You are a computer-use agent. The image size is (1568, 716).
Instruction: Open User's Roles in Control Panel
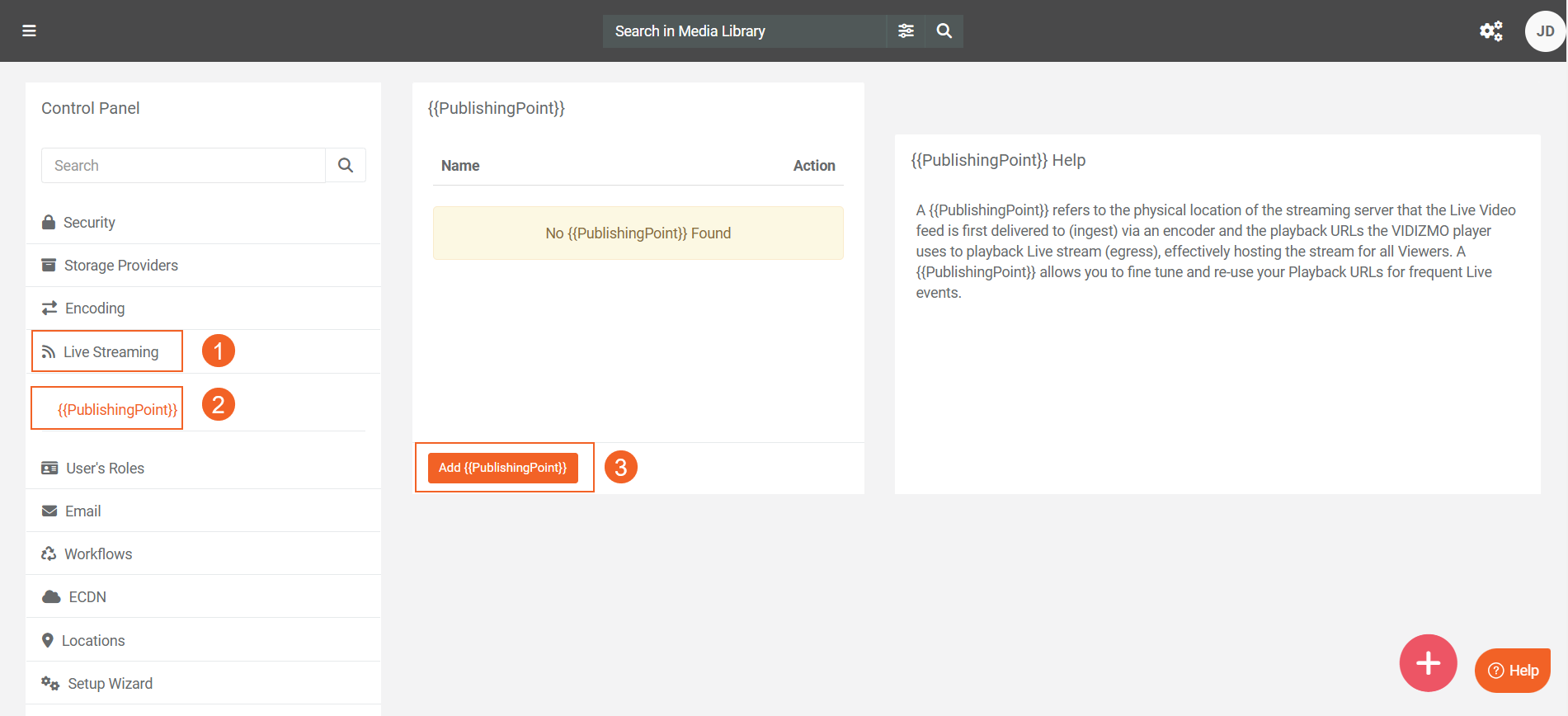coord(105,469)
